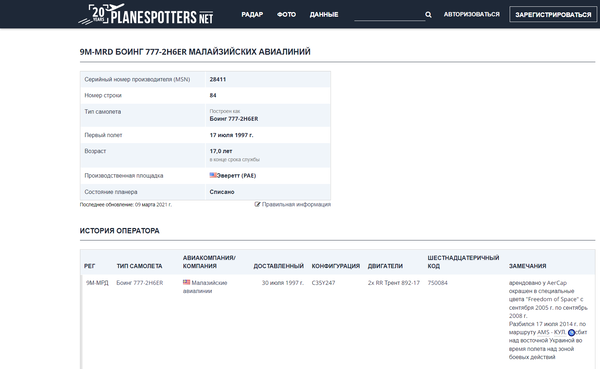Click the Planespotters.net logo
Viewport: 600px width, 369px height.
[x=146, y=15]
